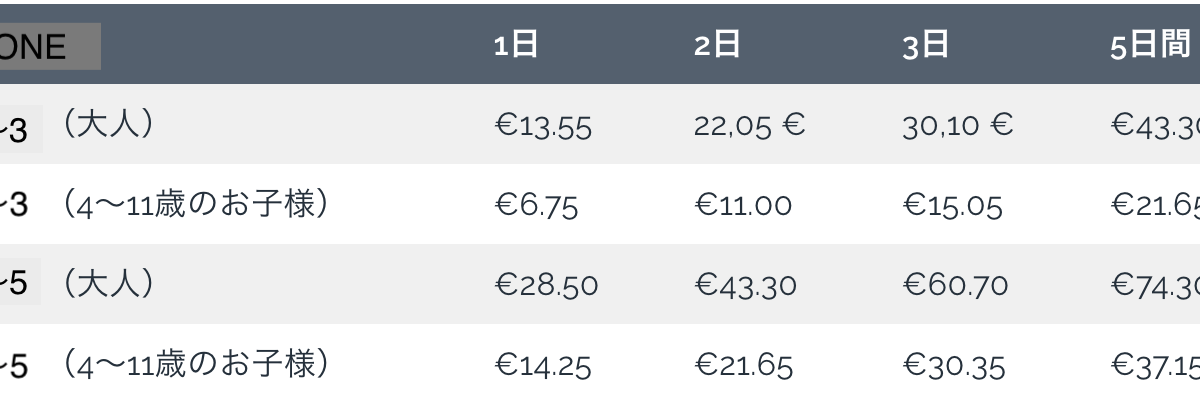Select the €6.75 child one-day price
Image resolution: width=1200 pixels, height=415 pixels.
(536, 206)
